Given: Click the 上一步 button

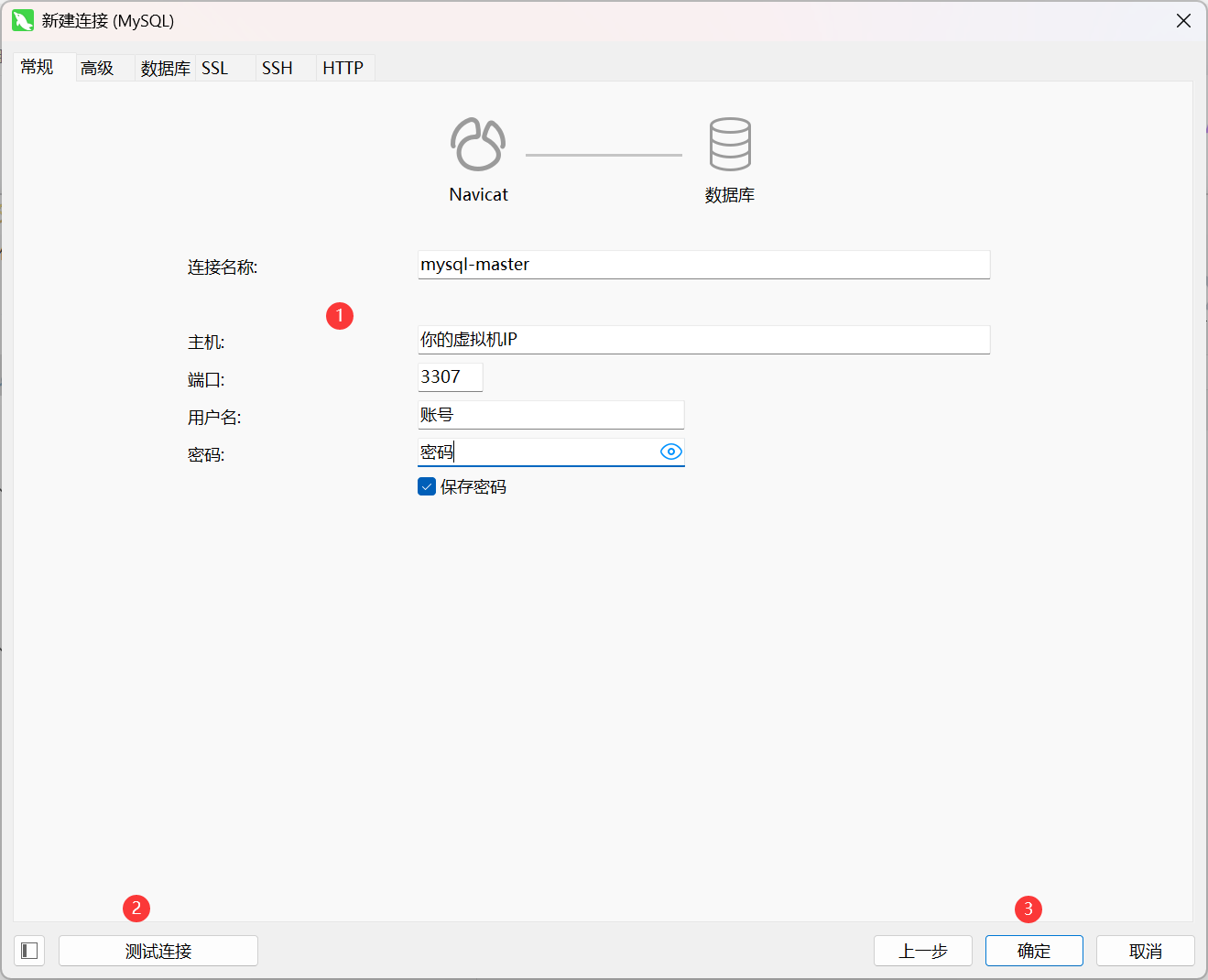Looking at the screenshot, I should coord(922,951).
